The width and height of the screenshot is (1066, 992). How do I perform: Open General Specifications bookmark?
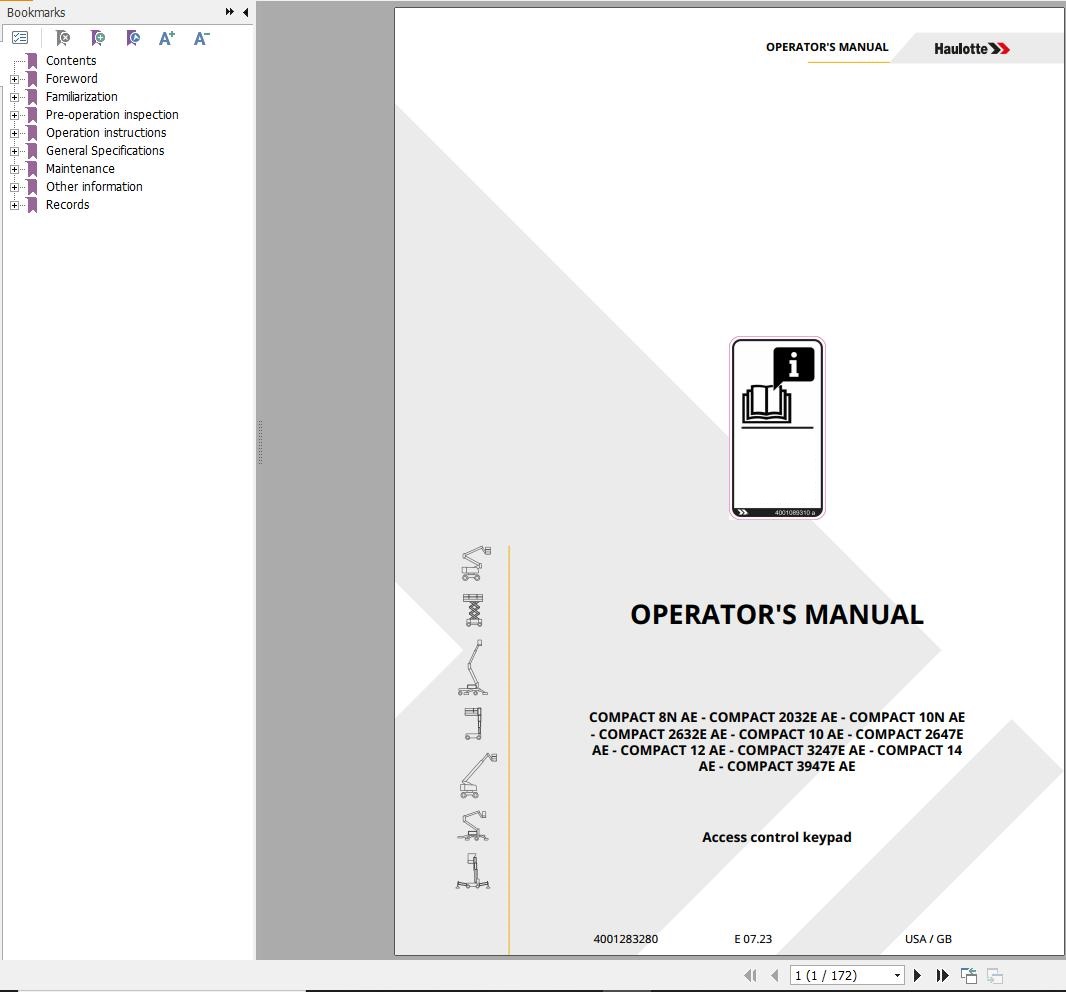[105, 151]
